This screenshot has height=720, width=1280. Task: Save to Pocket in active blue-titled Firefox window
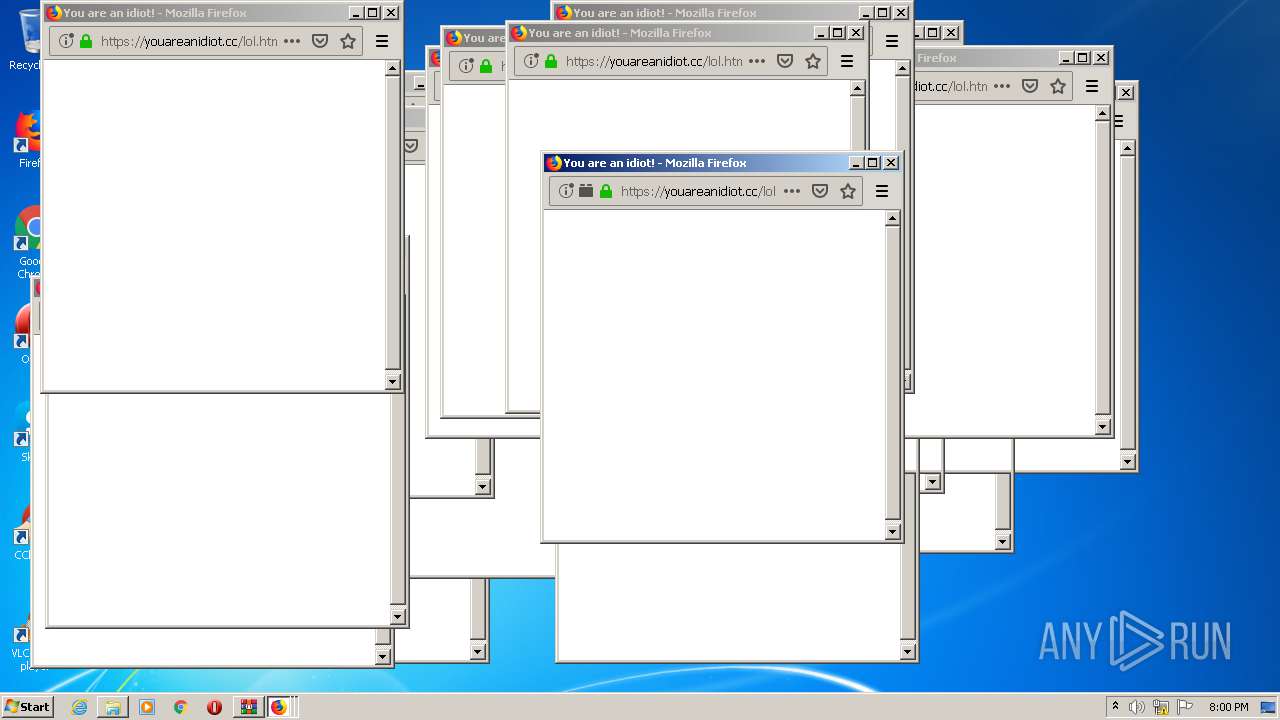820,191
